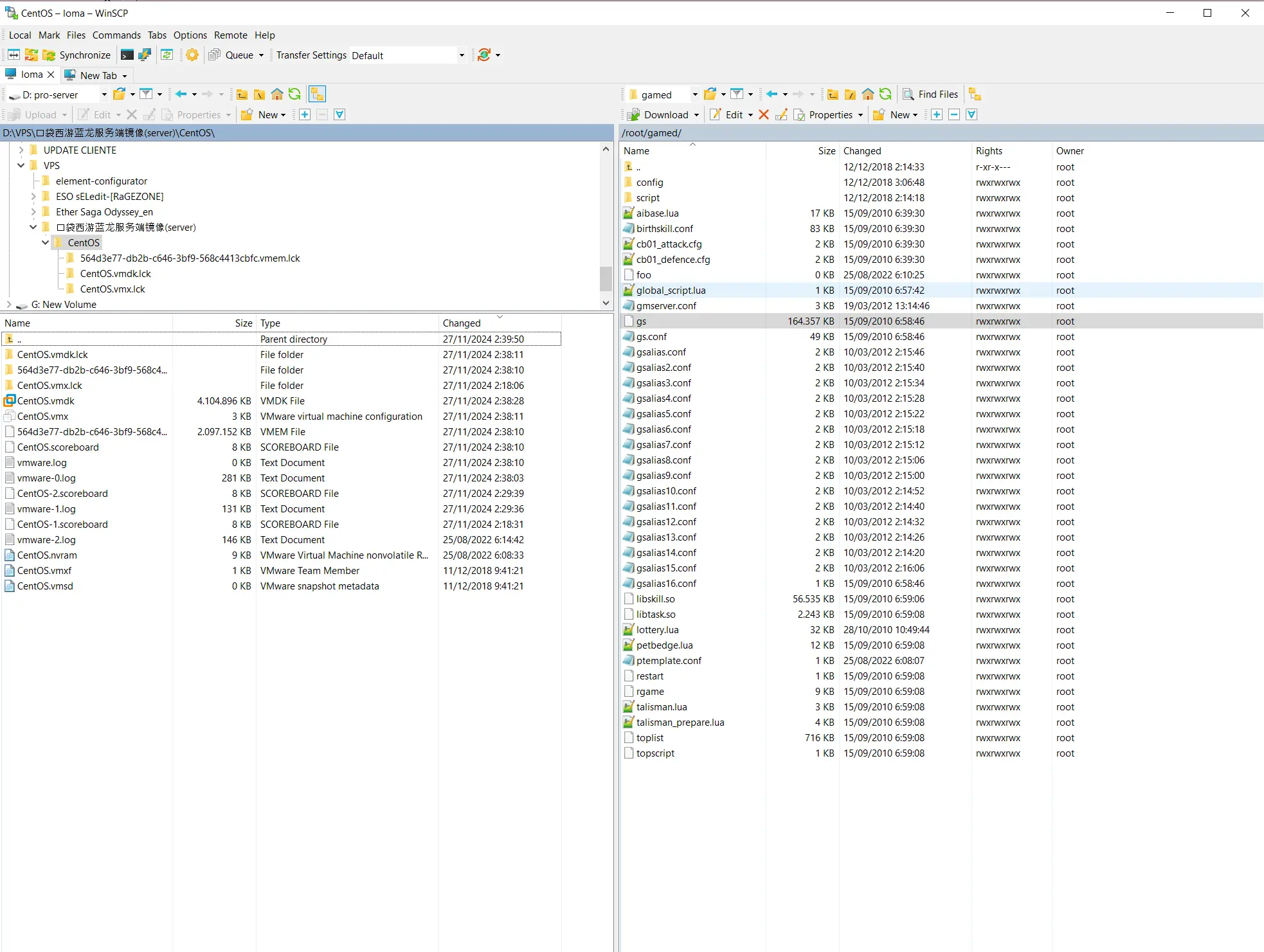Expand the ESO sELedit-[RaGEZONE] tree node
The height and width of the screenshot is (952, 1264).
(33, 196)
